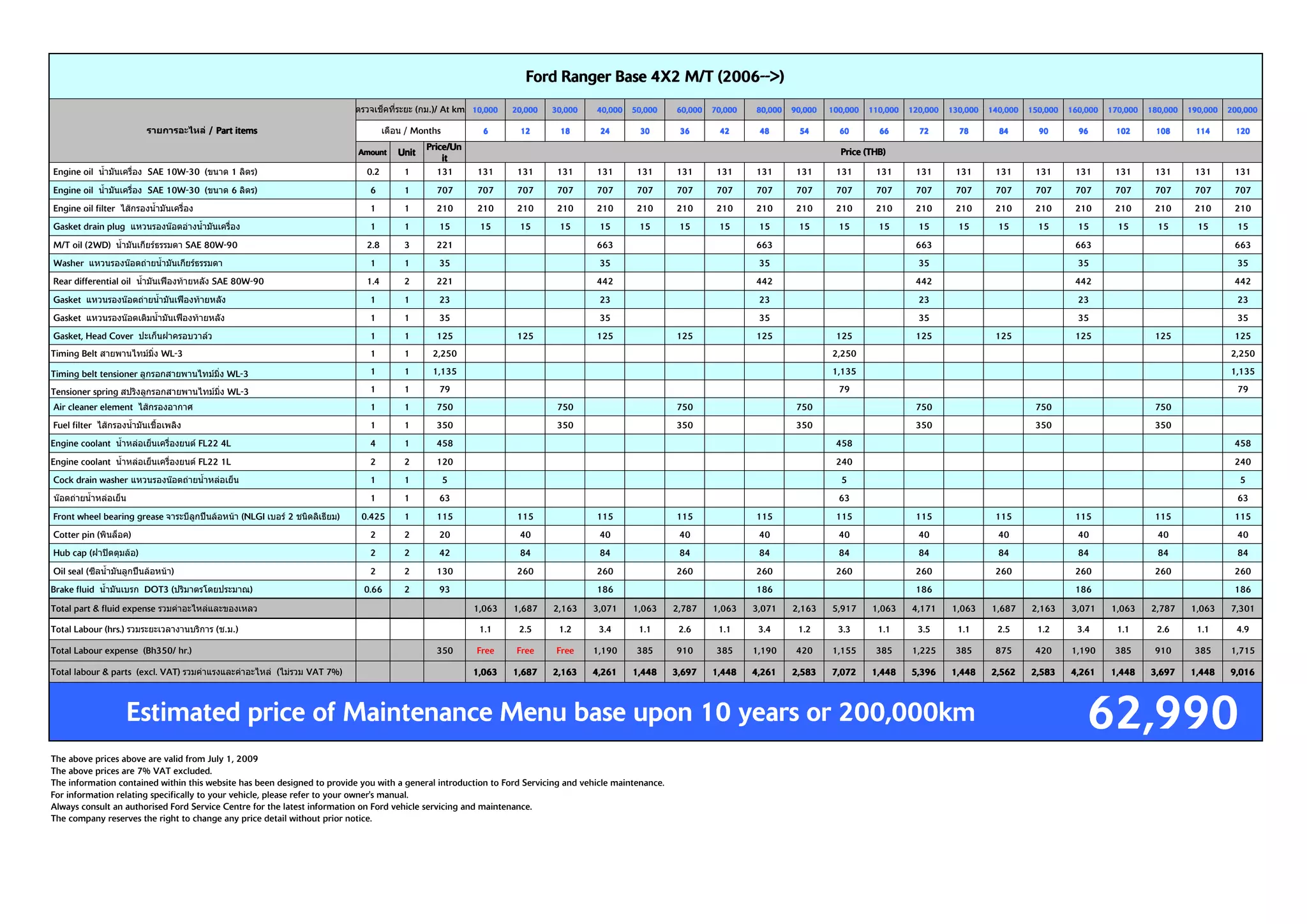
Task: Select the Part items header cell
Action: (x=202, y=131)
